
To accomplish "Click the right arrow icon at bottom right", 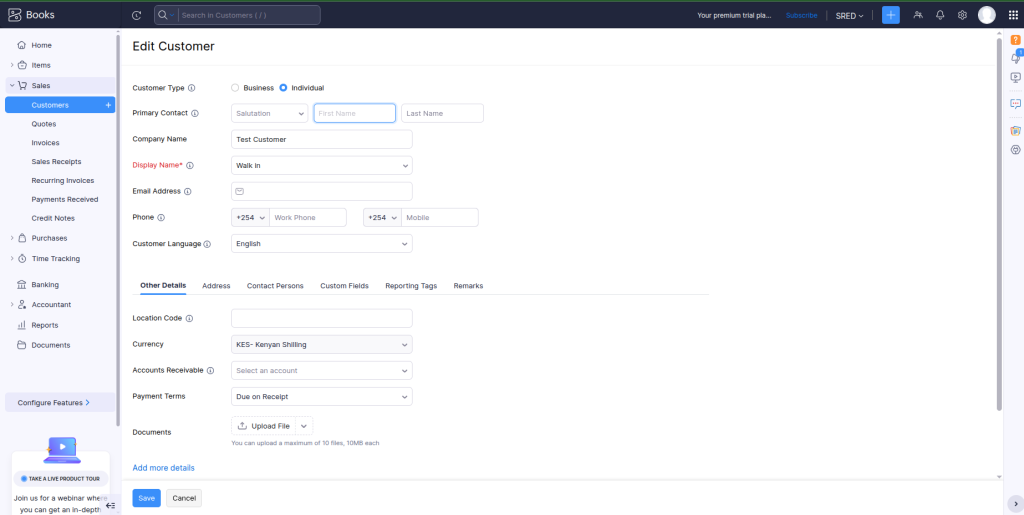I will tap(1016, 504).
